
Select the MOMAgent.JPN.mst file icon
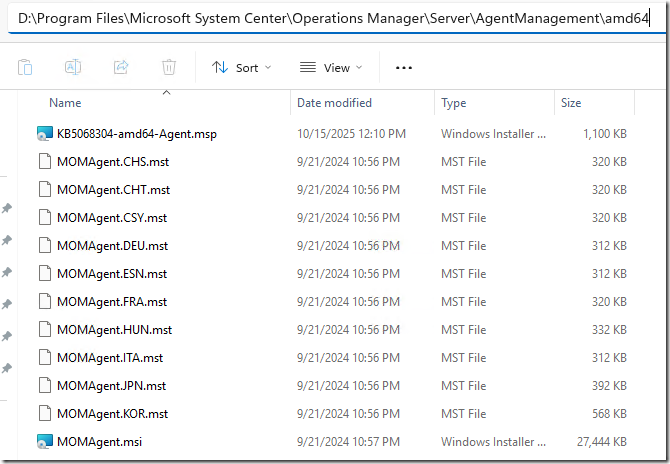click(45, 386)
